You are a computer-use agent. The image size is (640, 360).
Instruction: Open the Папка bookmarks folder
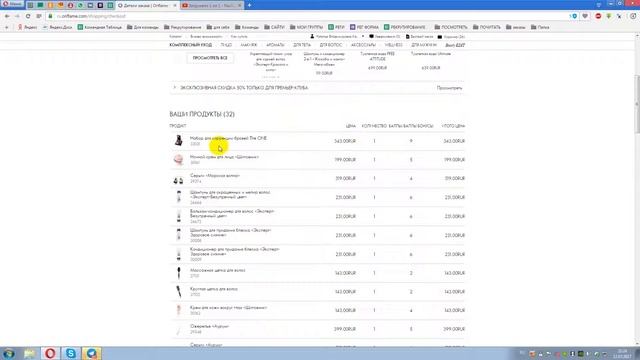[540, 27]
